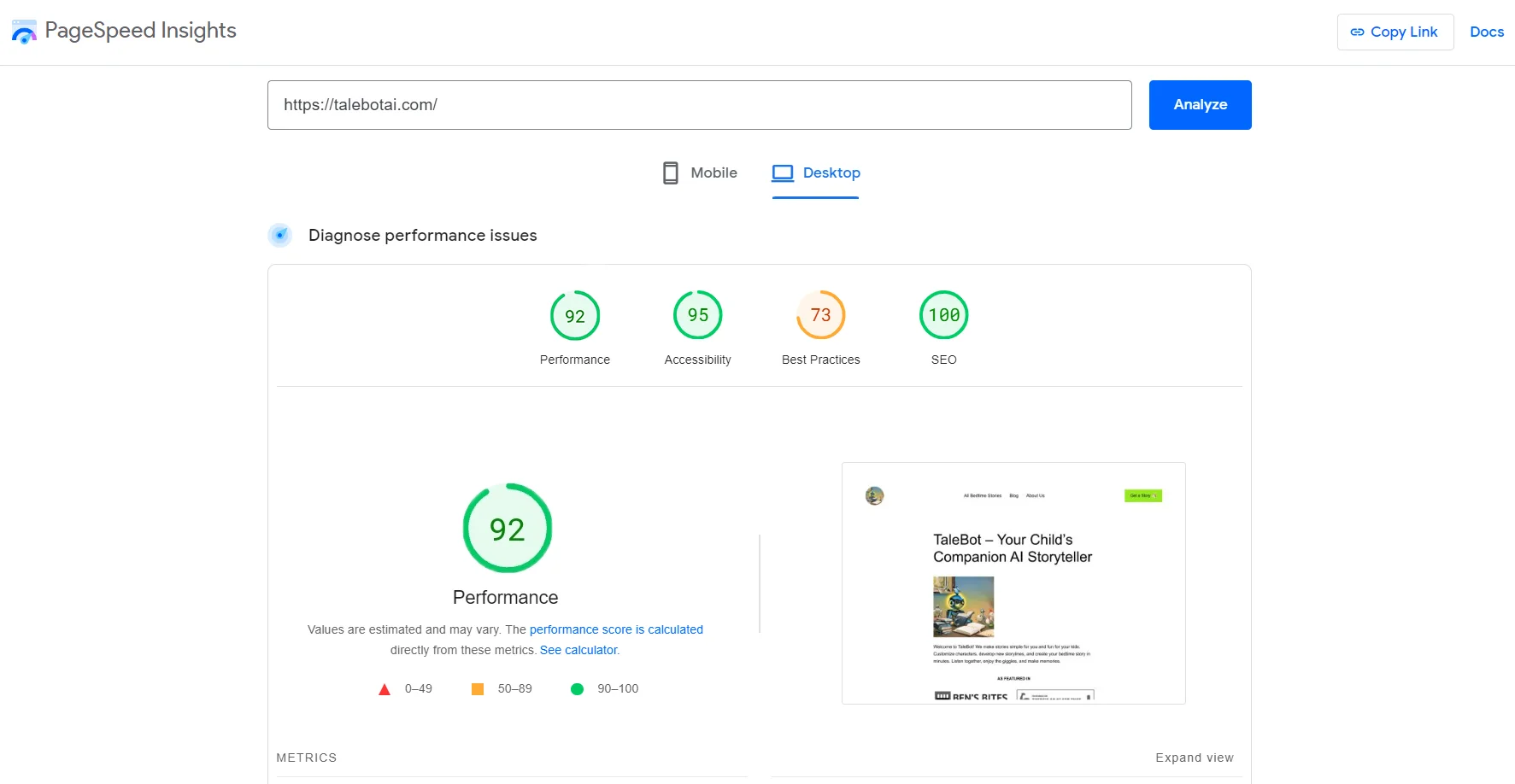Click the Copy Link button

point(1395,32)
